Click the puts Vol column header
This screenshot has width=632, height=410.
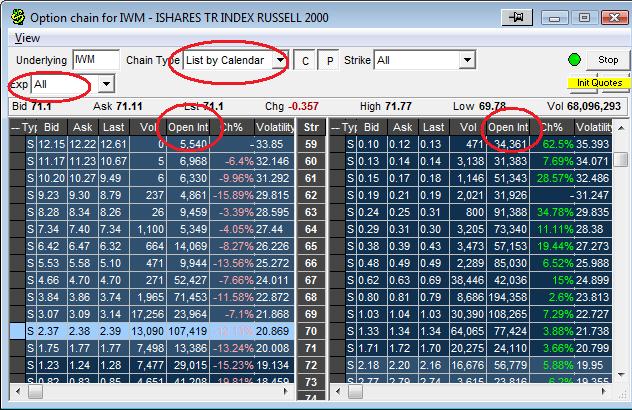468,127
